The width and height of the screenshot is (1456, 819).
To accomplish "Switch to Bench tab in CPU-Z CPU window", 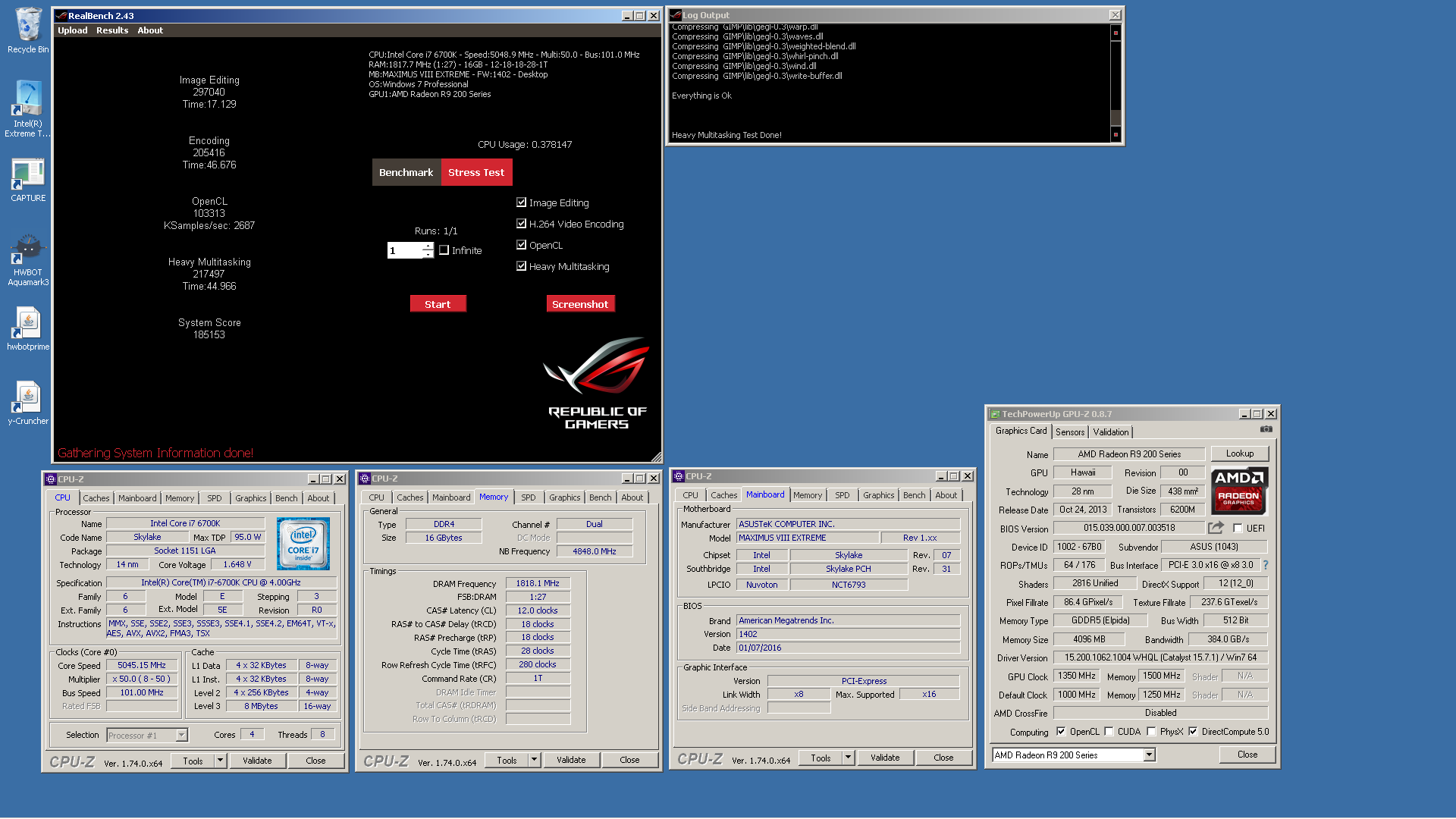I will pyautogui.click(x=287, y=498).
